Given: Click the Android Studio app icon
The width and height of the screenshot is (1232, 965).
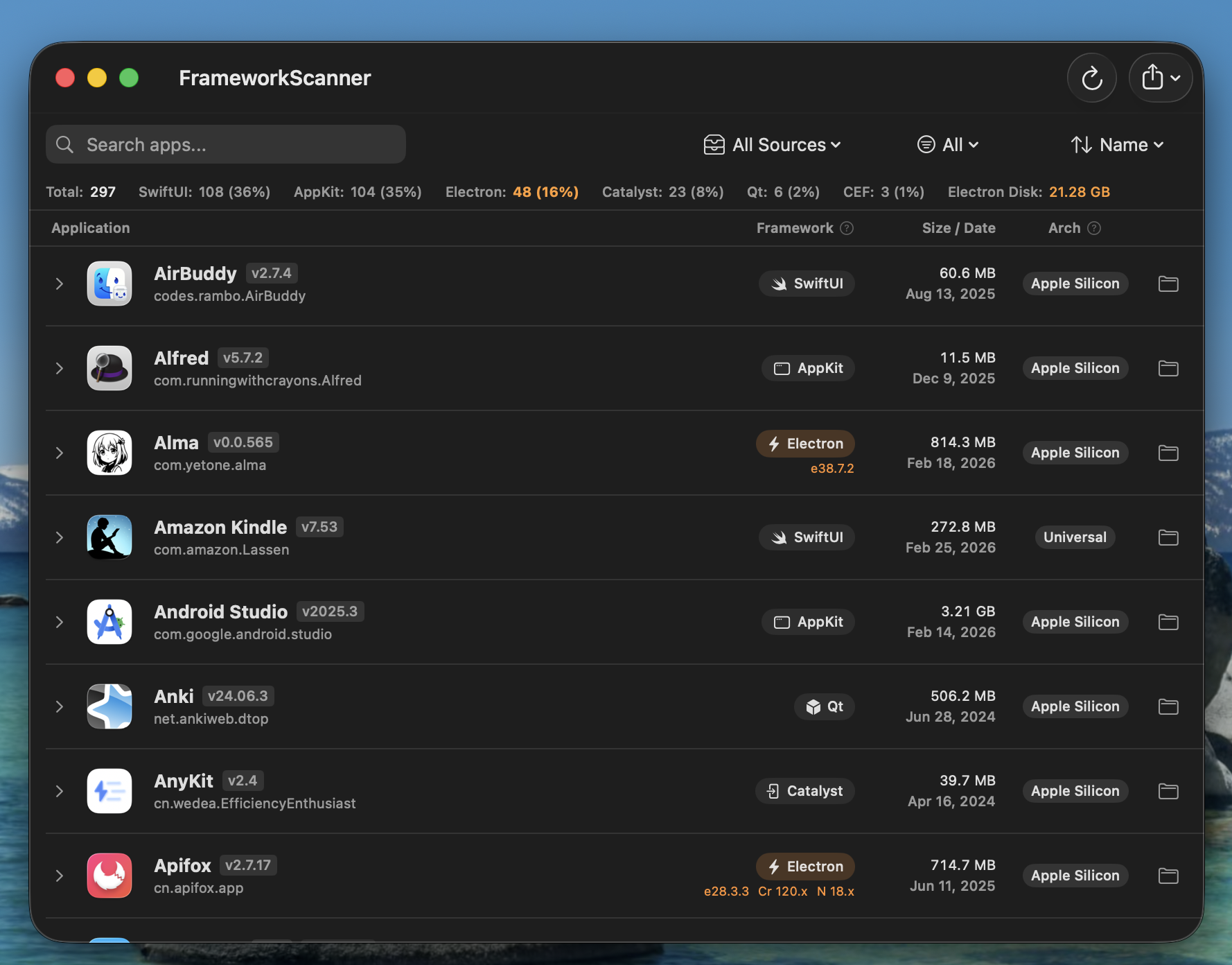Looking at the screenshot, I should (109, 622).
